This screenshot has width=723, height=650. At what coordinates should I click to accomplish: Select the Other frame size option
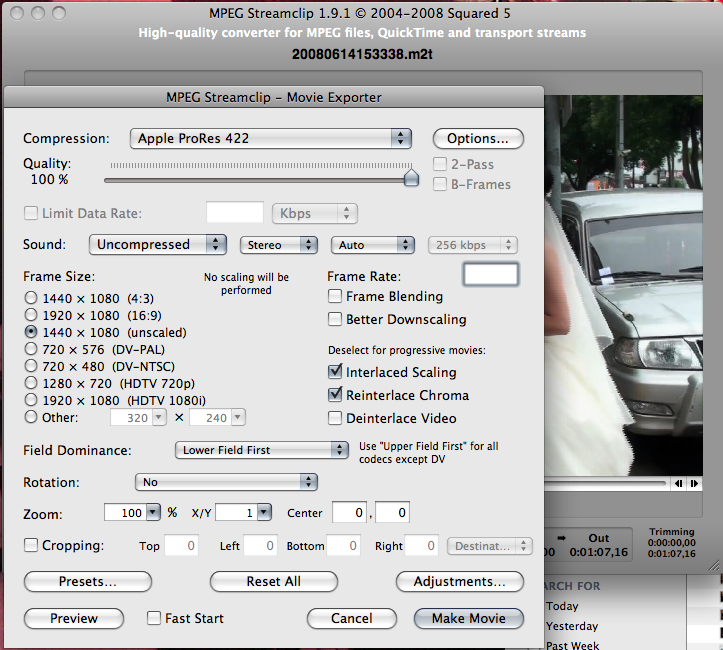point(31,417)
